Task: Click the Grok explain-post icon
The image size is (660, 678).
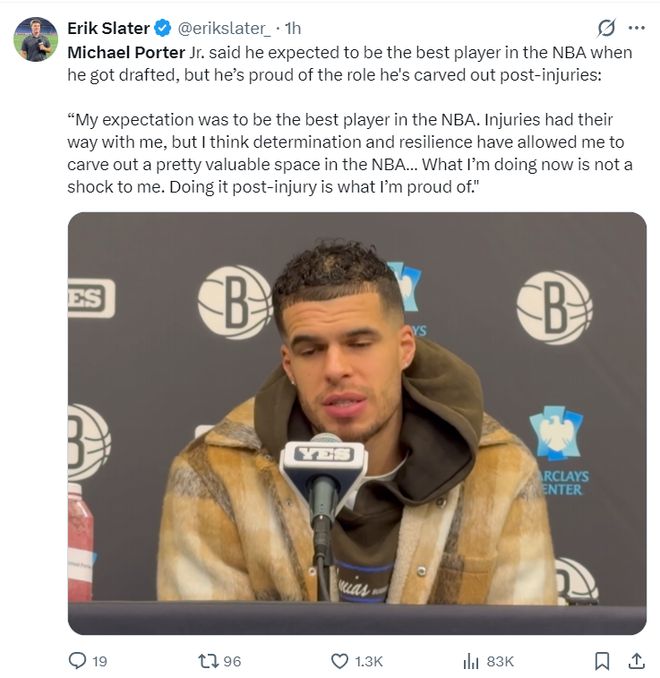Action: [x=604, y=28]
